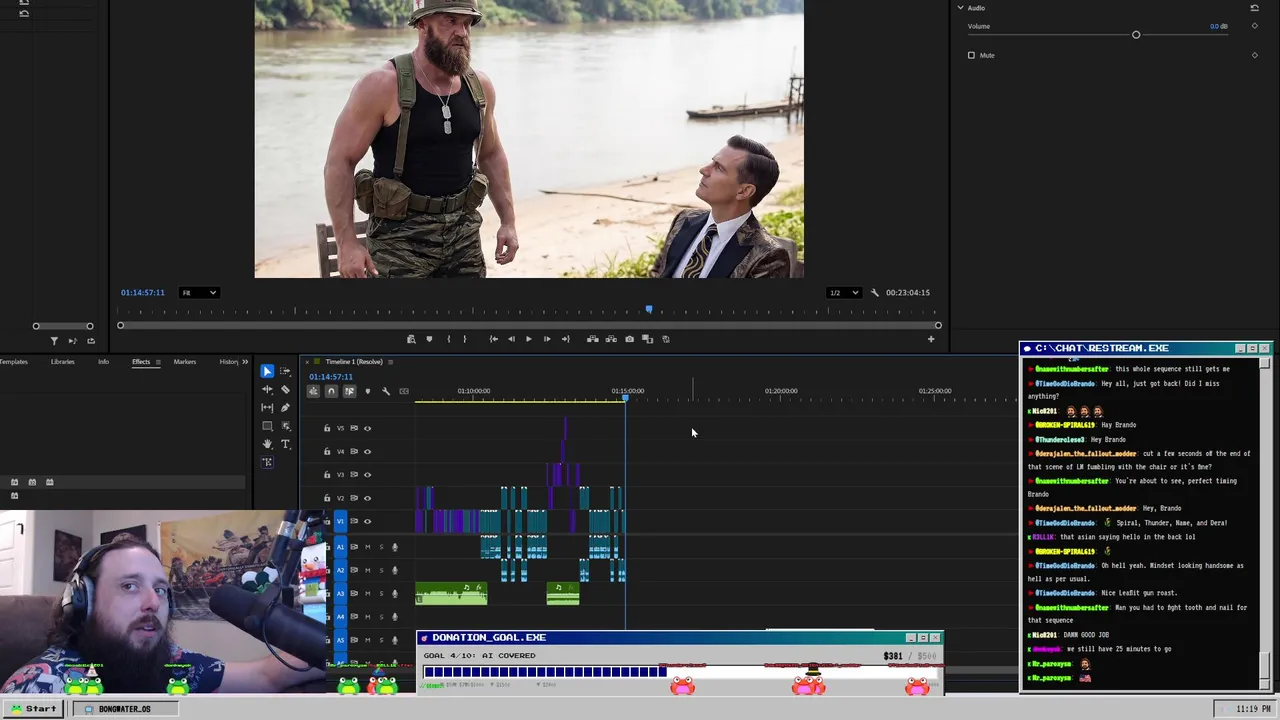The width and height of the screenshot is (1280, 720).
Task: Toggle V5 track eye visibility
Action: pos(367,428)
